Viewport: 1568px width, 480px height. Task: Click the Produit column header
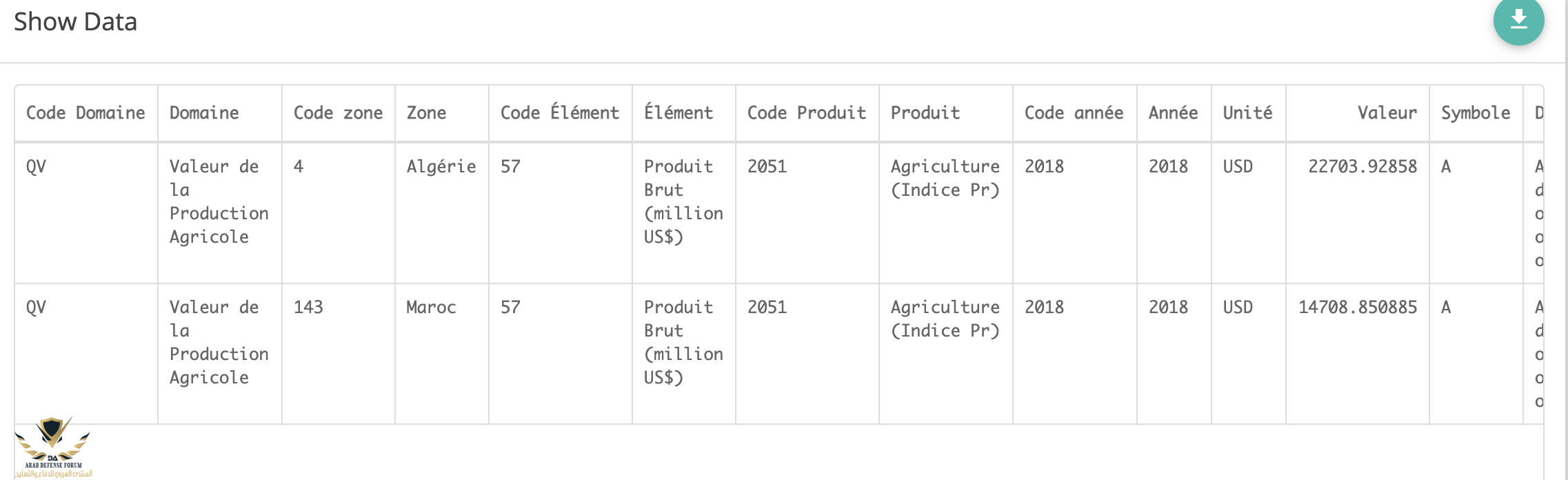click(x=925, y=113)
